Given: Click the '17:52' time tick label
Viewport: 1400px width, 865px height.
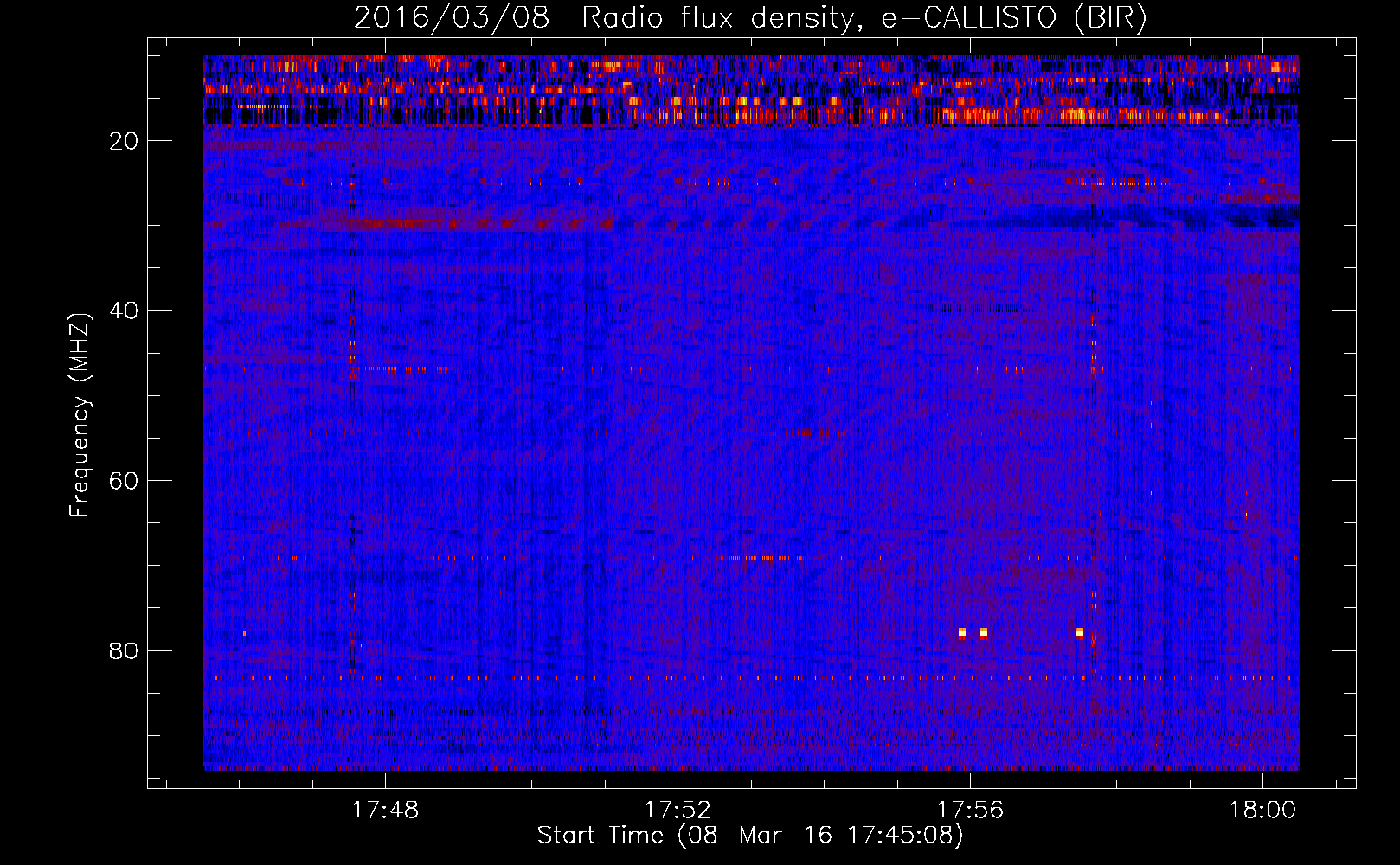Looking at the screenshot, I should pyautogui.click(x=678, y=810).
